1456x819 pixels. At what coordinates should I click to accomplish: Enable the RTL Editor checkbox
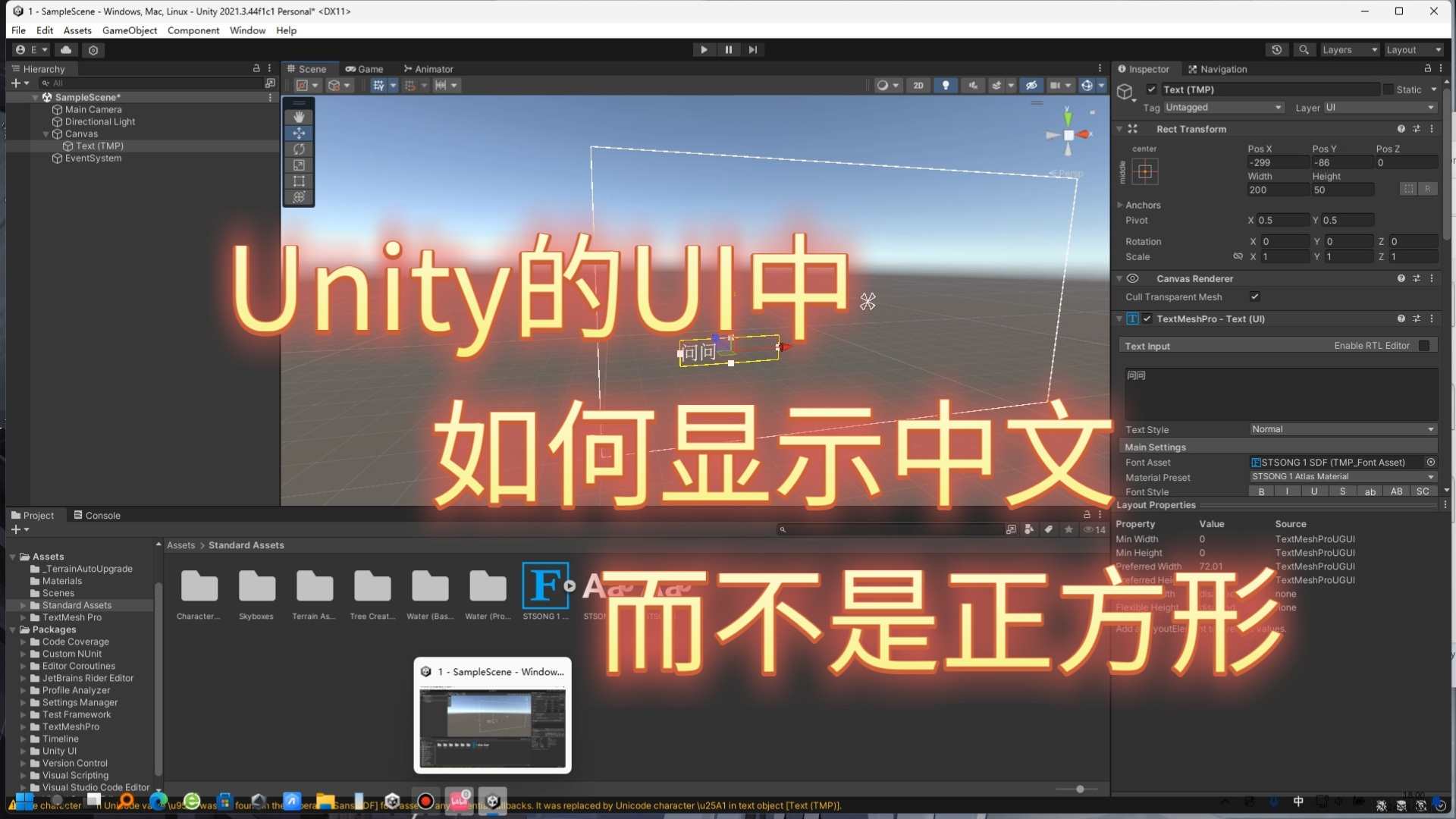[x=1423, y=346]
